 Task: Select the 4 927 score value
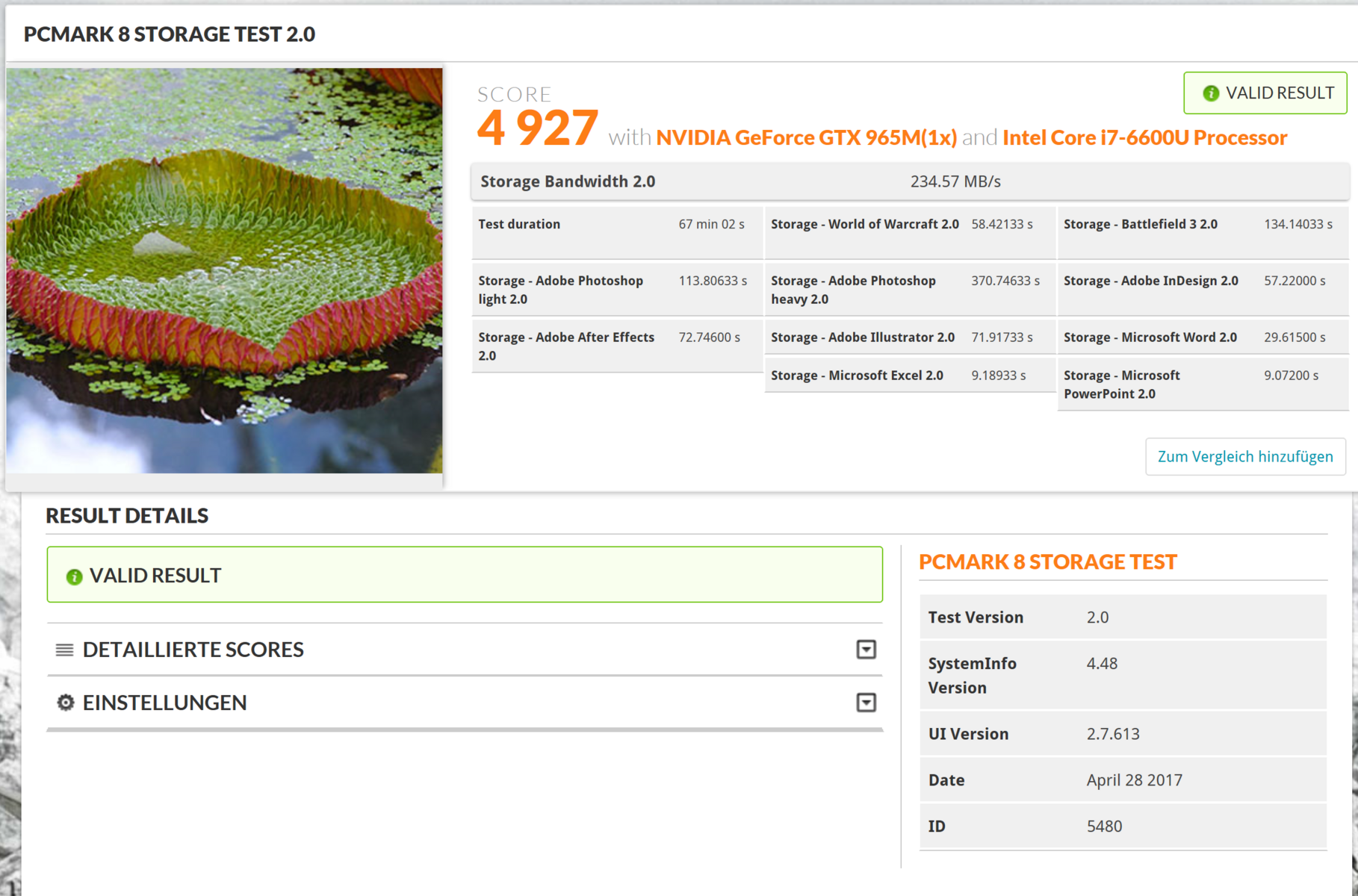point(537,127)
